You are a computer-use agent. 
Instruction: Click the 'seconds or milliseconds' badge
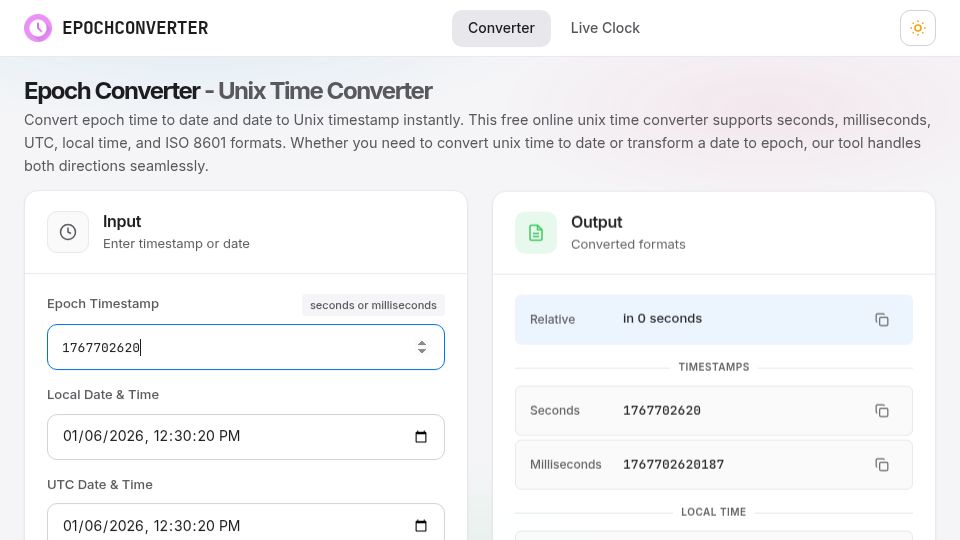[x=373, y=305]
